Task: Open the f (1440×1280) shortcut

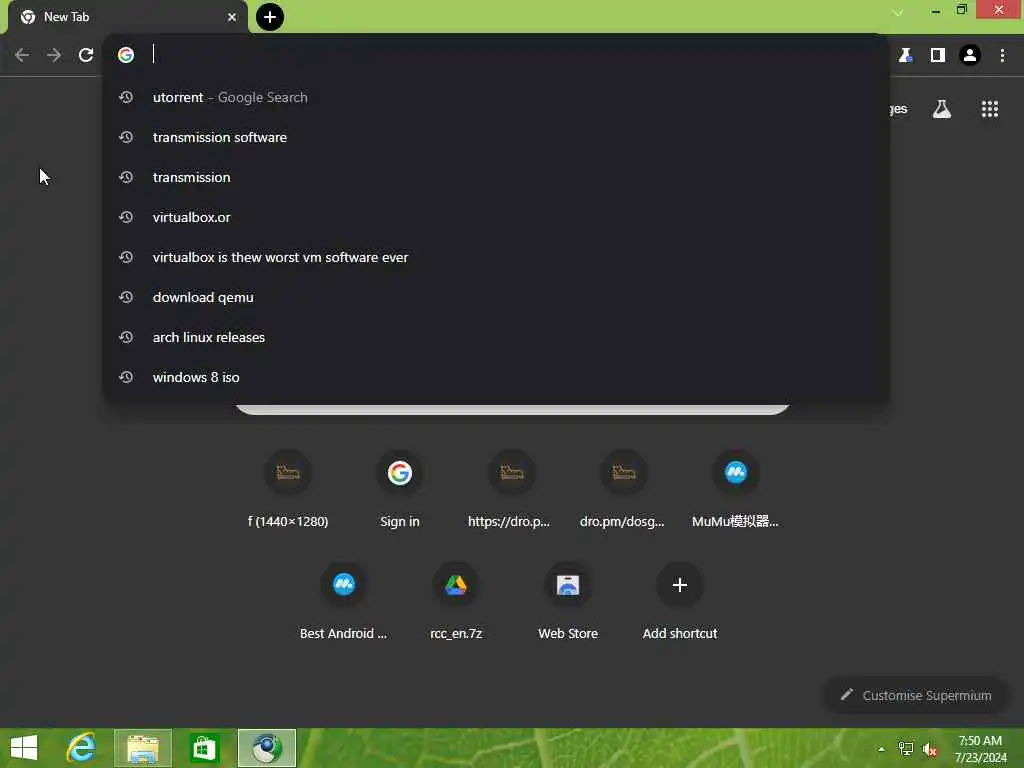Action: coord(288,488)
